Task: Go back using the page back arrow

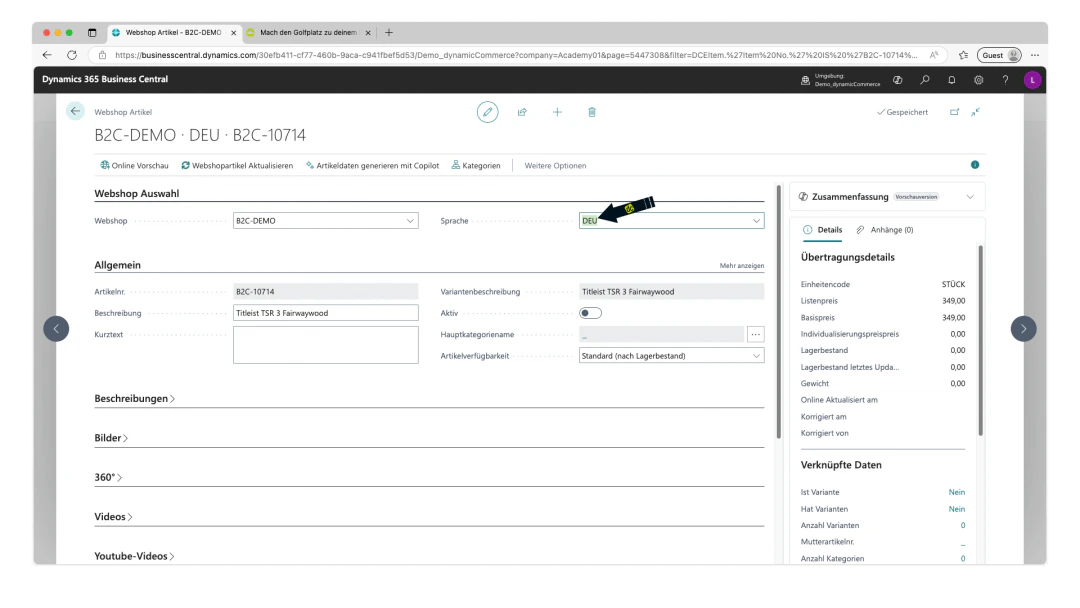Action: [x=75, y=111]
